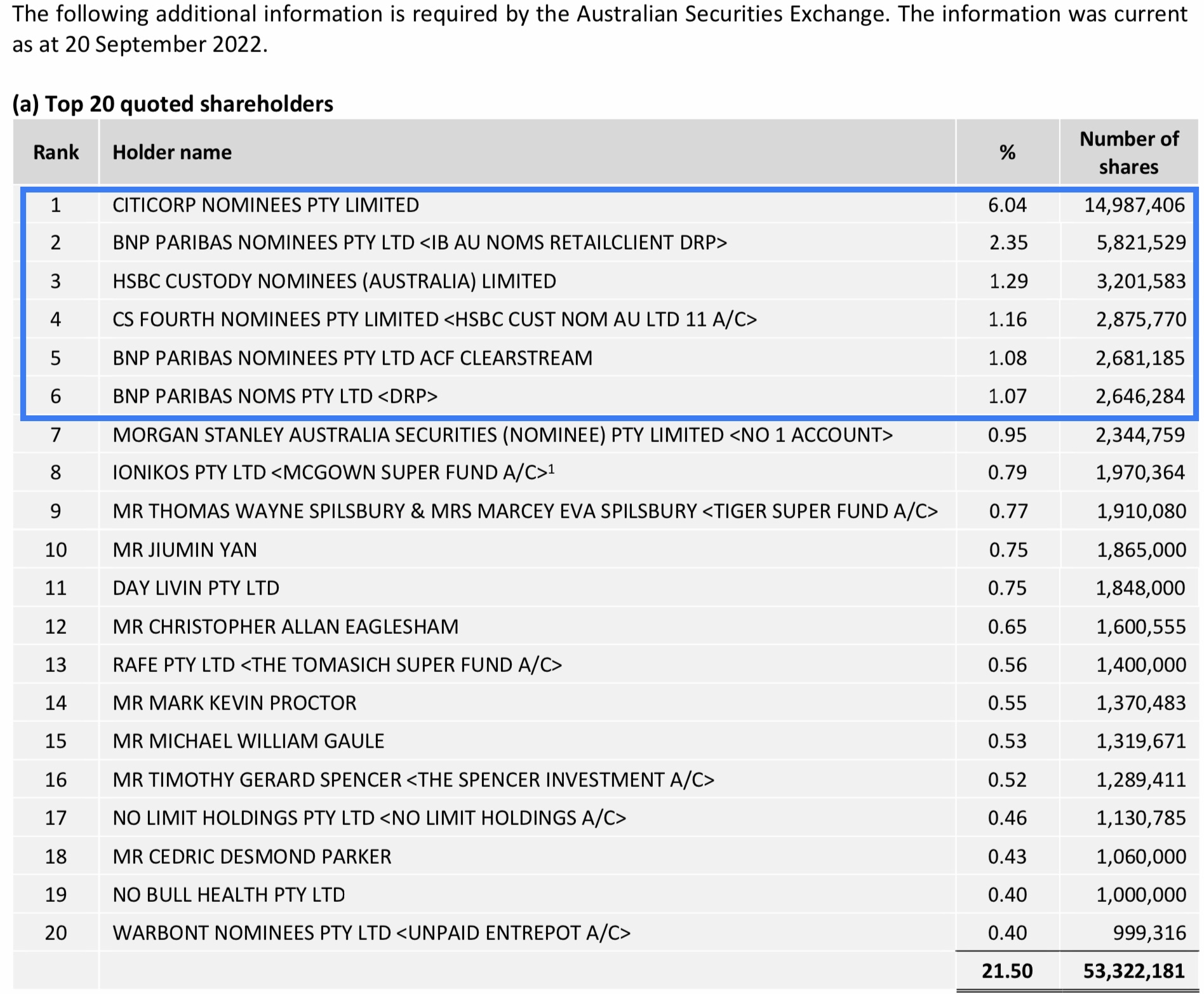
Task: Select BNP PARIBAS NOMINEES IB AU NOMS row name
Action: click(x=420, y=243)
